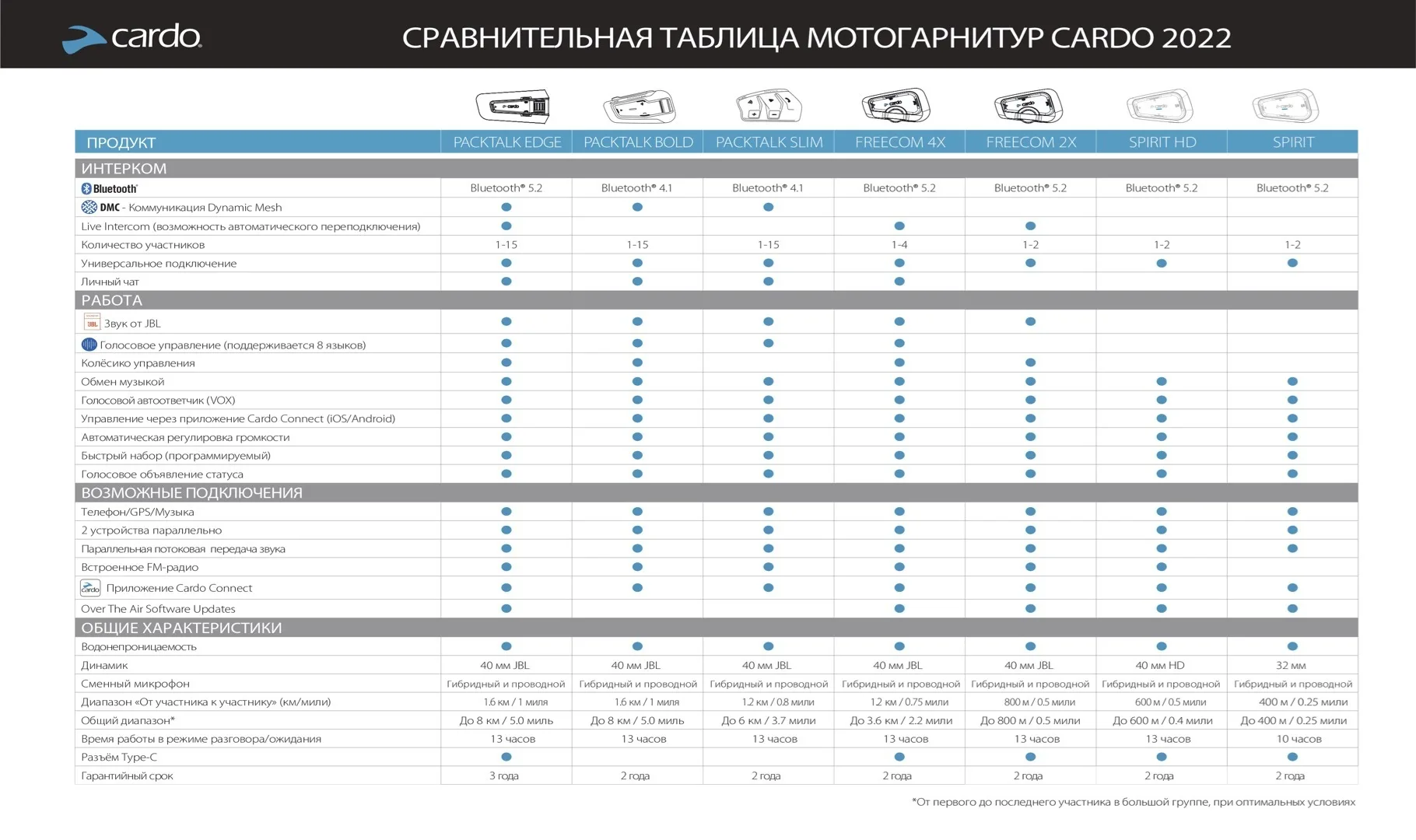Click the SPIRIT device image
This screenshot has width=1416, height=840.
[x=1285, y=107]
